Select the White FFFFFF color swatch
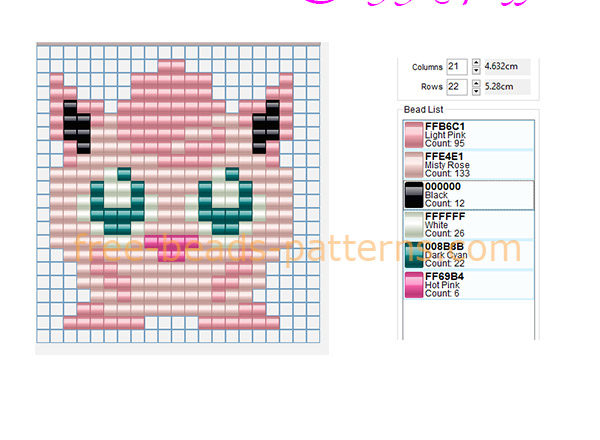The image size is (600, 440). click(414, 225)
